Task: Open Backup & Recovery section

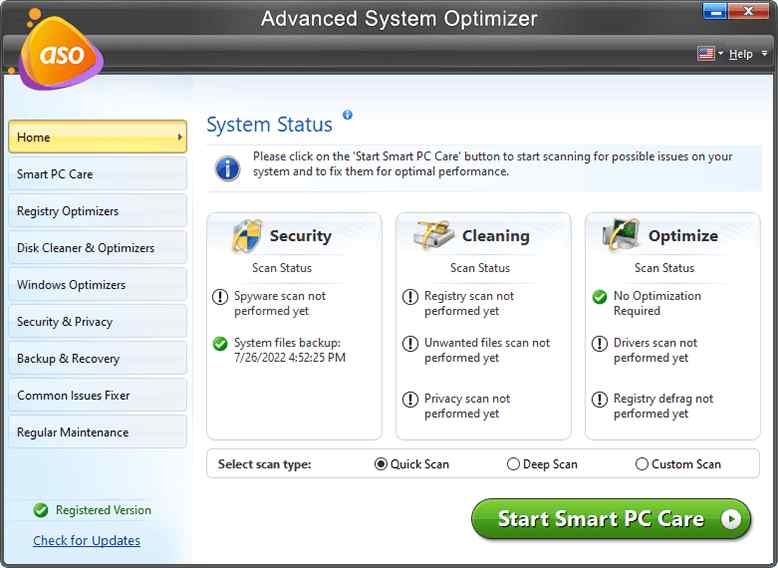Action: click(98, 358)
